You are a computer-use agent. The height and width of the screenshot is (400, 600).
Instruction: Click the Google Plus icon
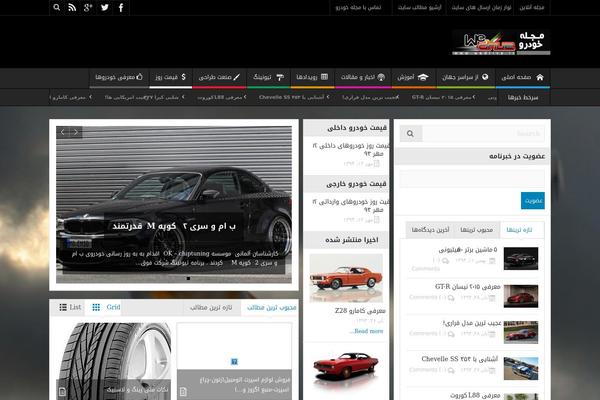[88, 8]
